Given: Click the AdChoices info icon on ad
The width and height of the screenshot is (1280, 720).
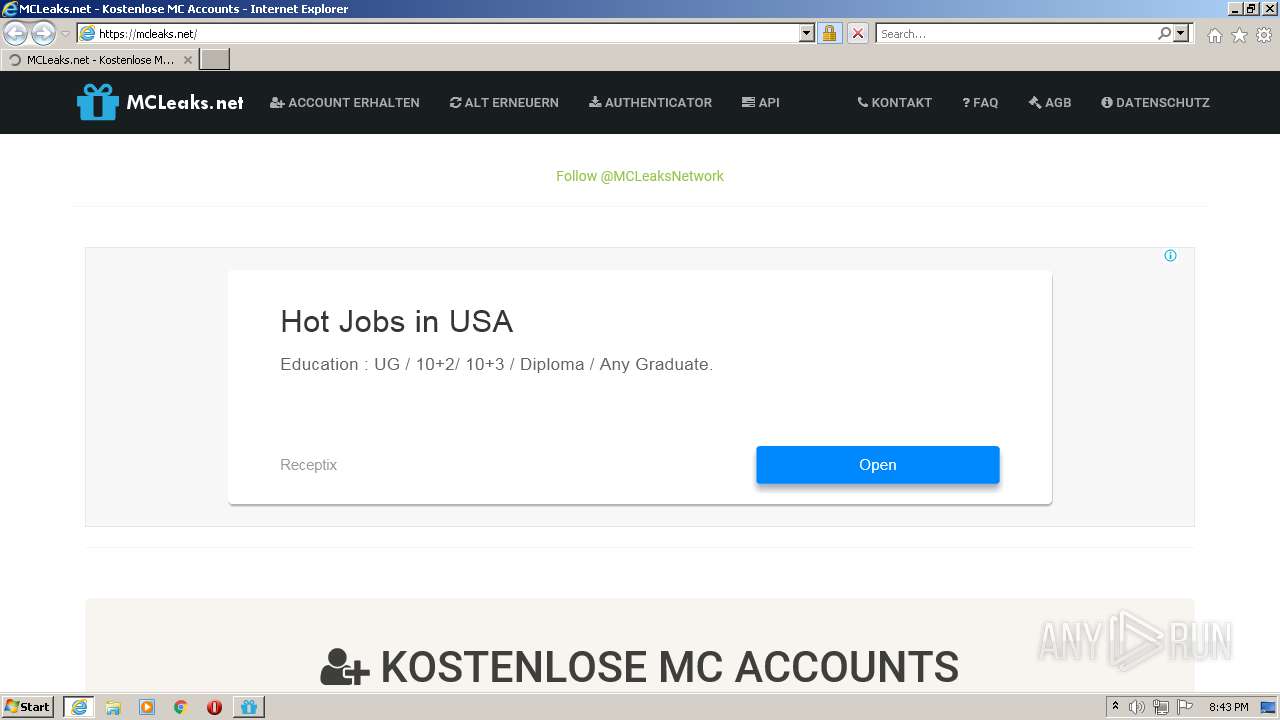Looking at the screenshot, I should [x=1170, y=256].
